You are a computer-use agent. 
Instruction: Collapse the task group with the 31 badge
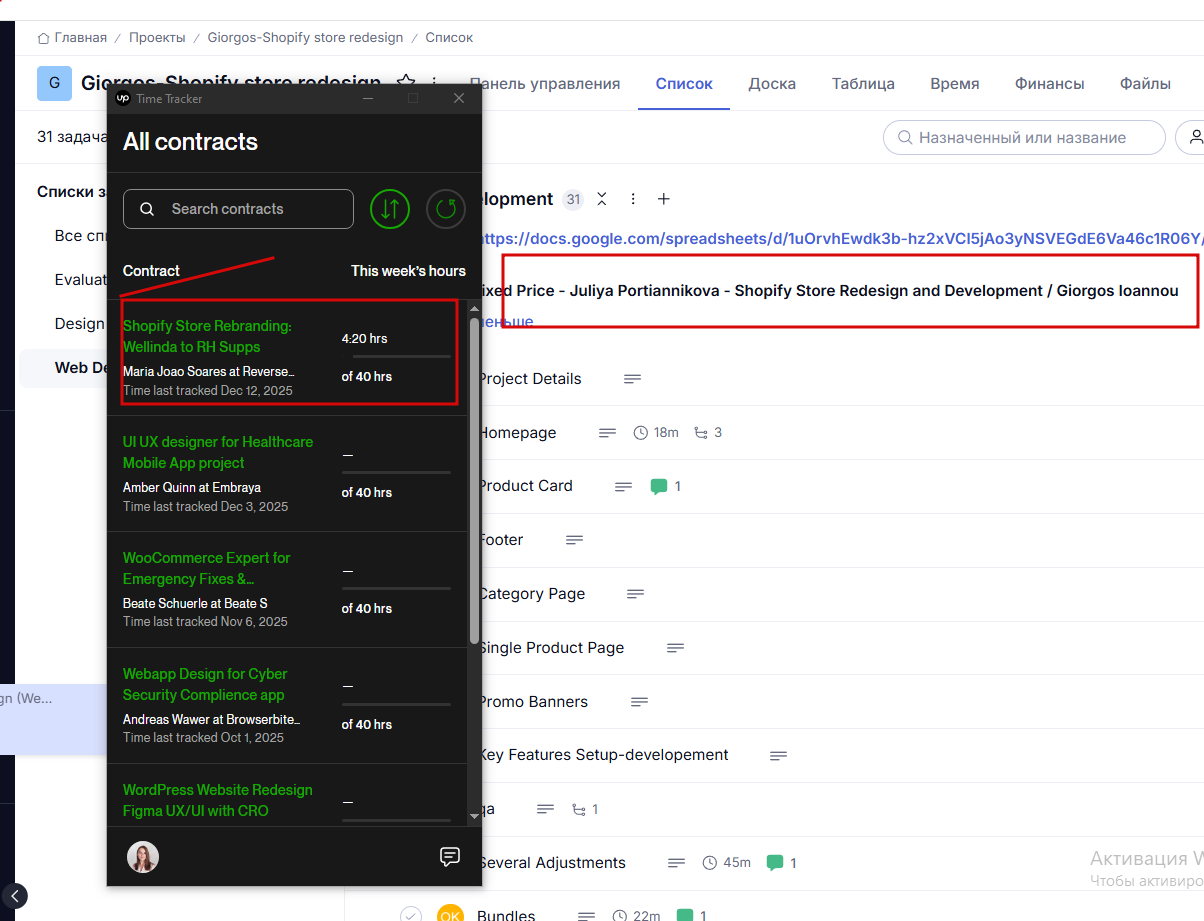click(x=602, y=199)
